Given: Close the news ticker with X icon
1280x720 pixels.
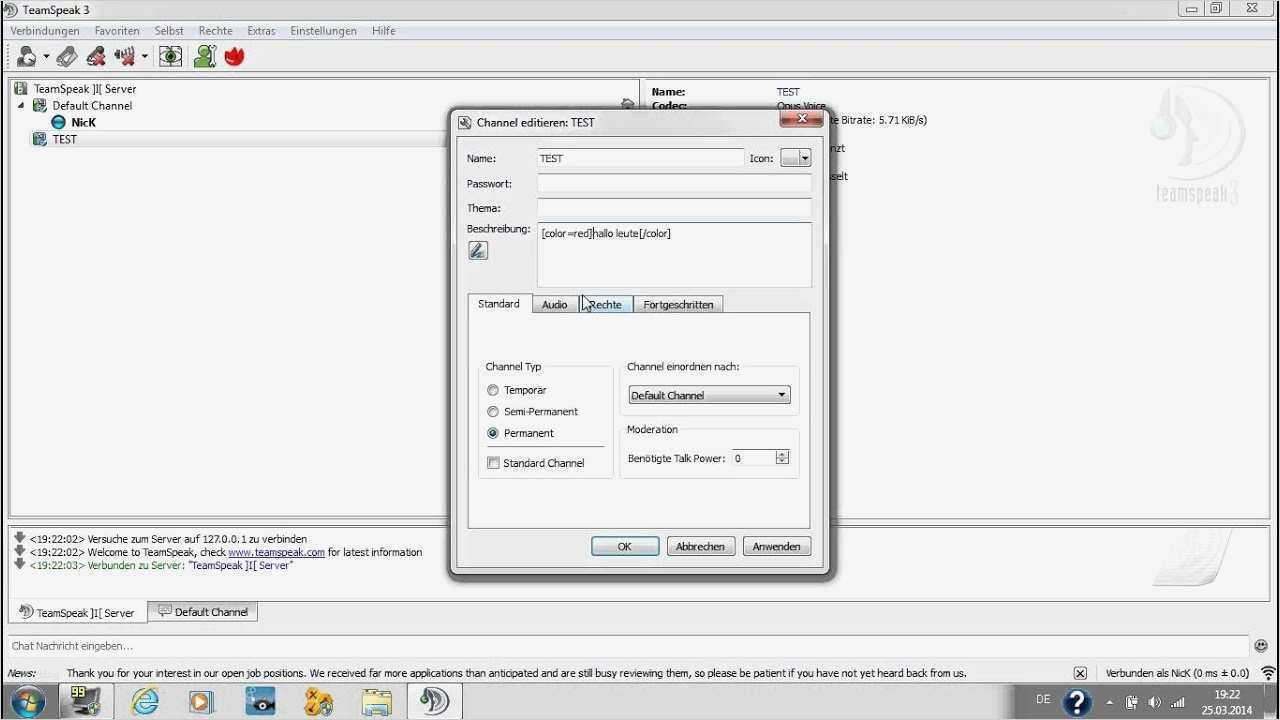Looking at the screenshot, I should [x=1080, y=673].
